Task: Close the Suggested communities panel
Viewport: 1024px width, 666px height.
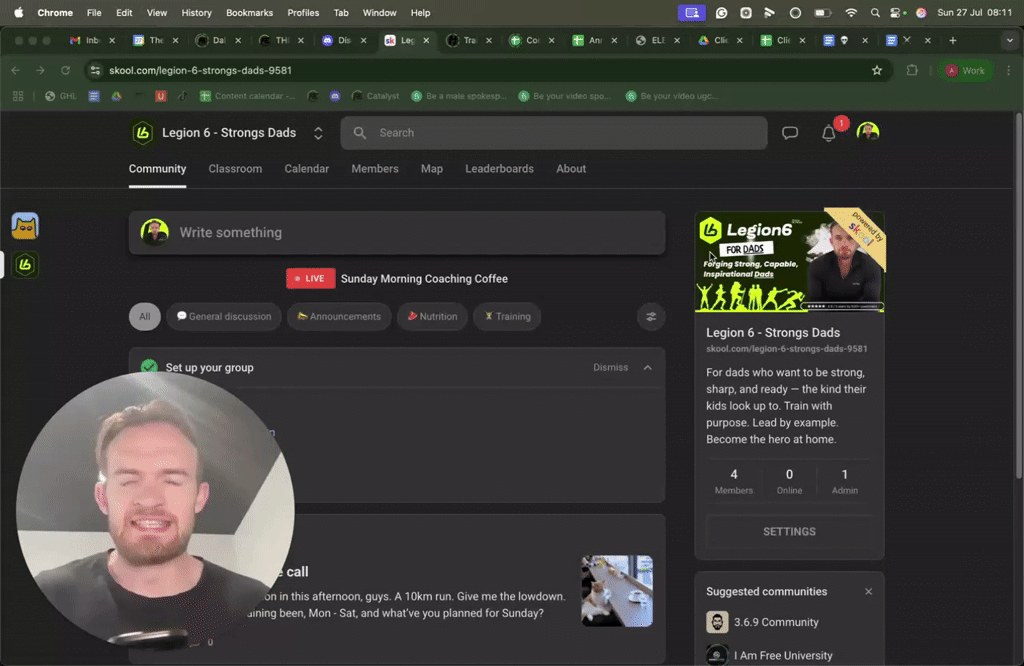Action: click(x=869, y=592)
